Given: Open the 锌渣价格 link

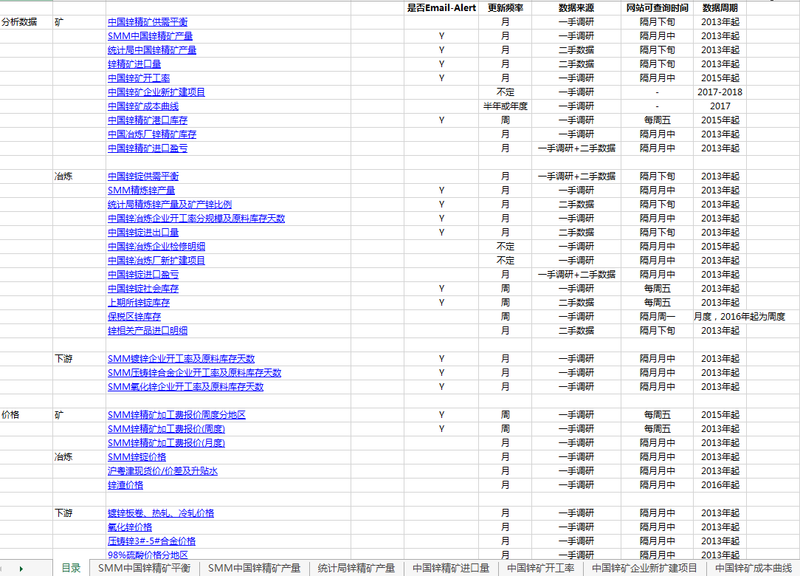Looking at the screenshot, I should point(126,485).
